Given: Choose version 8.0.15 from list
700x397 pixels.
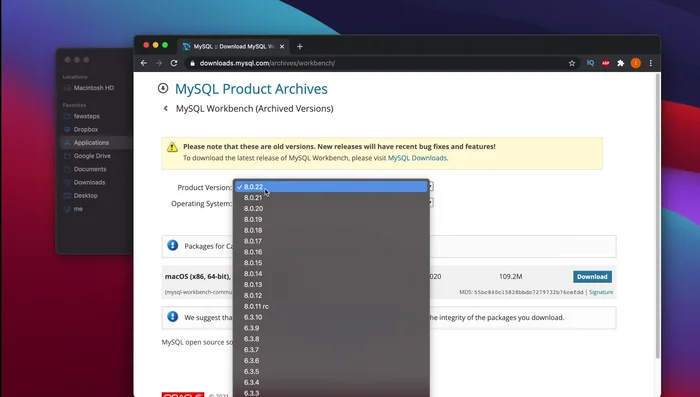Looking at the screenshot, I should click(x=331, y=263).
